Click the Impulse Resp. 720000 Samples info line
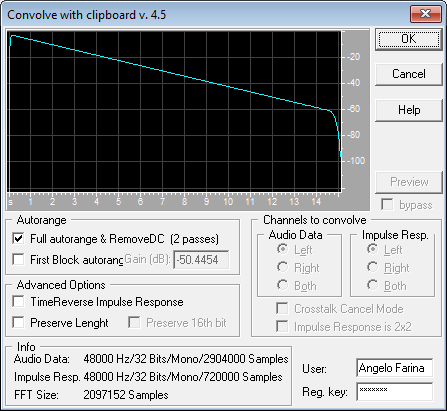 [148, 377]
